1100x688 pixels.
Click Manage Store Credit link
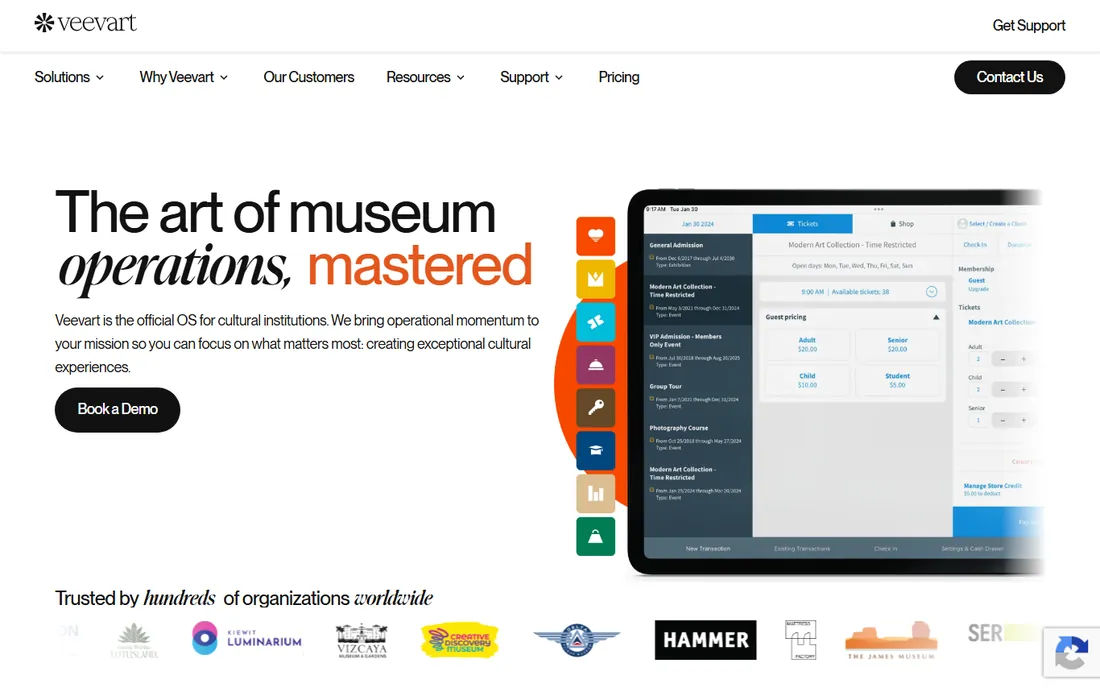pos(993,485)
